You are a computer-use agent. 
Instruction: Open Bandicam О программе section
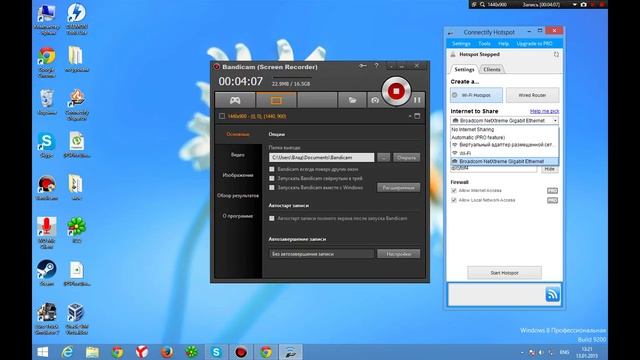238,216
